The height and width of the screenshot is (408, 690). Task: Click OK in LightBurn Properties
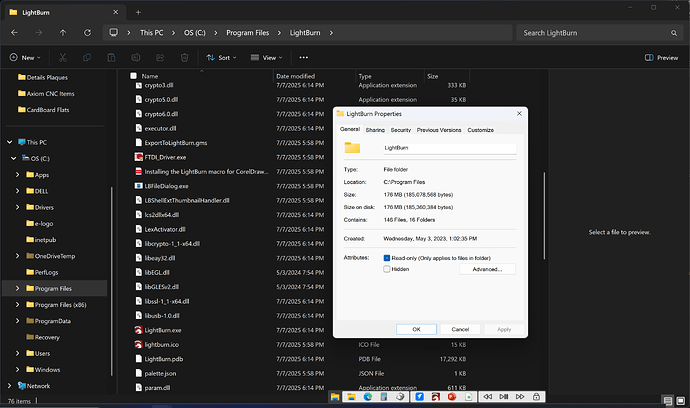[416, 329]
